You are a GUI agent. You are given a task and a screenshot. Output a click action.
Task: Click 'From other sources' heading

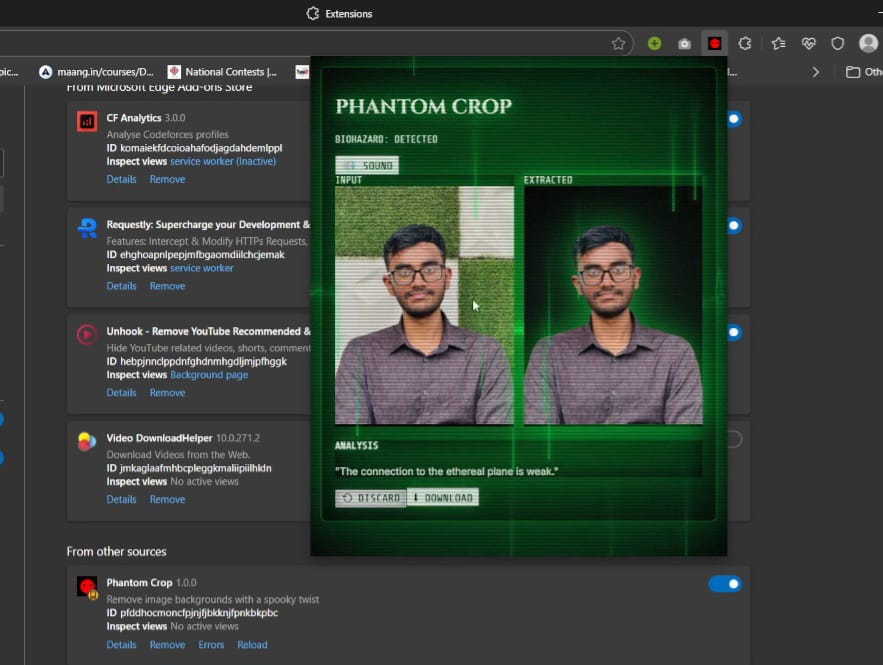(117, 552)
